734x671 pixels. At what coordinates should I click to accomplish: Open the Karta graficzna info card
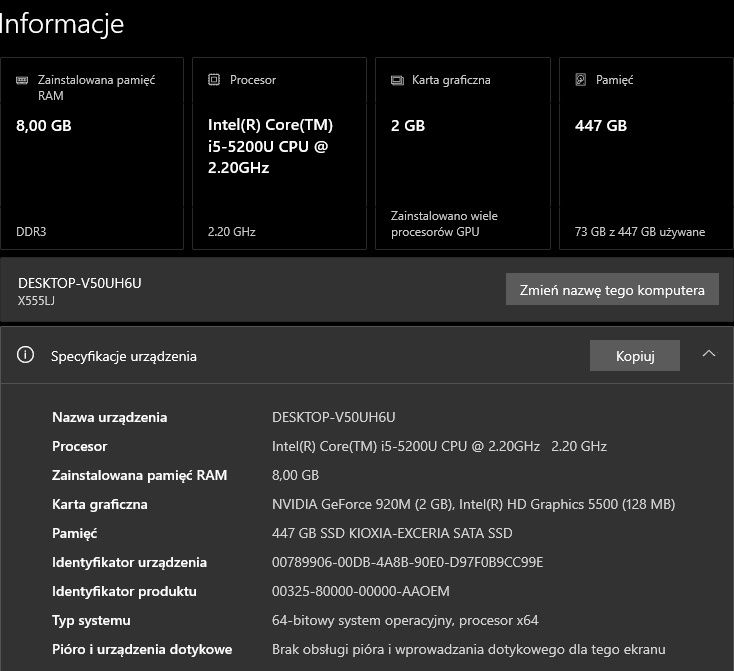462,154
